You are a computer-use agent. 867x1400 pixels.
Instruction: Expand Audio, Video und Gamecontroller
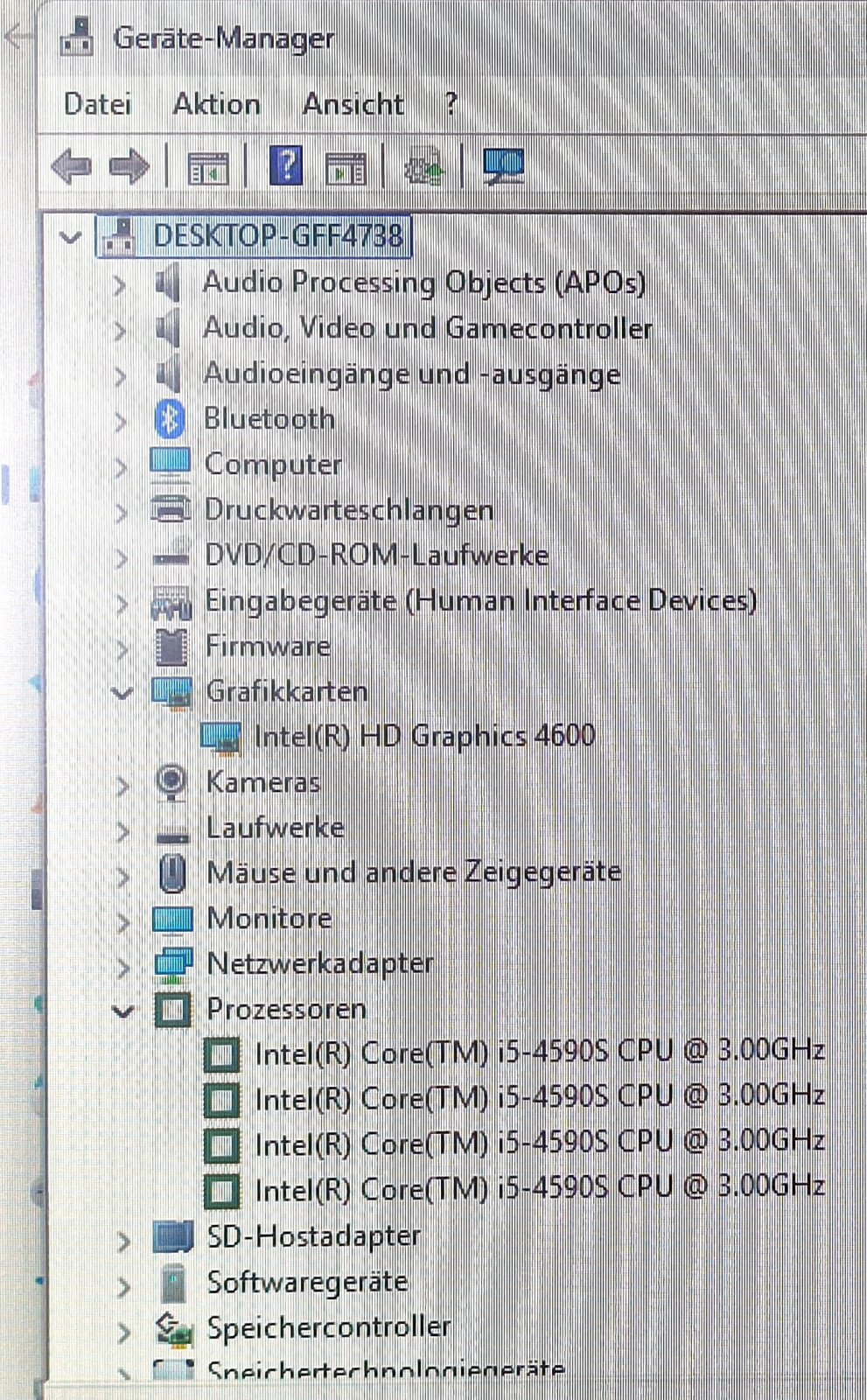pyautogui.click(x=120, y=330)
